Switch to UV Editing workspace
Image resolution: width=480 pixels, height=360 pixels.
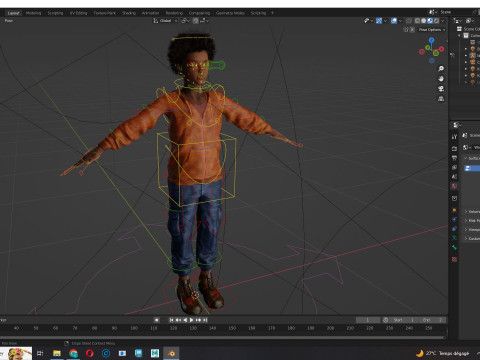tap(78, 13)
